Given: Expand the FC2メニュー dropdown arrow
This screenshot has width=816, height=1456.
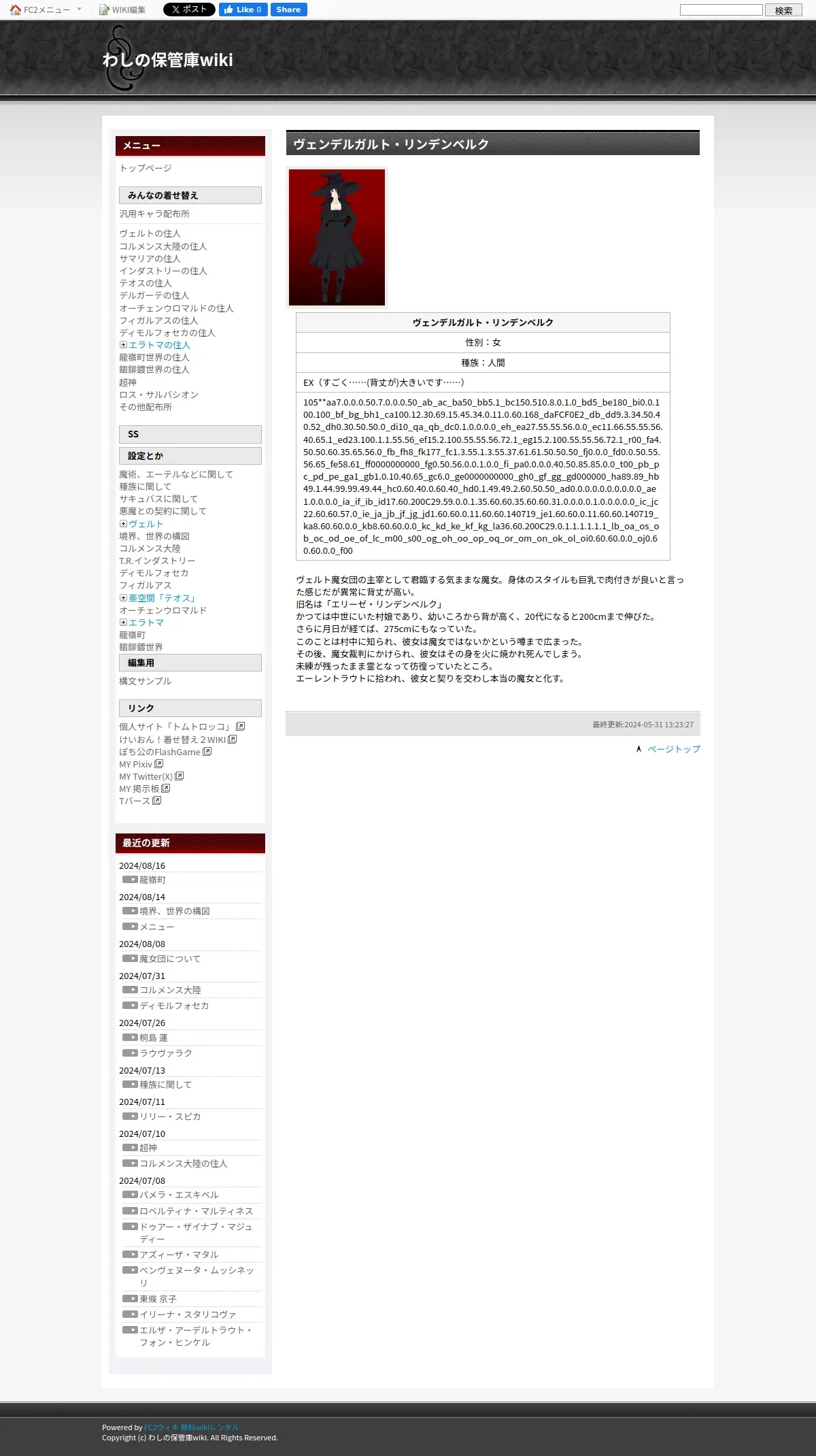Looking at the screenshot, I should coord(79,10).
